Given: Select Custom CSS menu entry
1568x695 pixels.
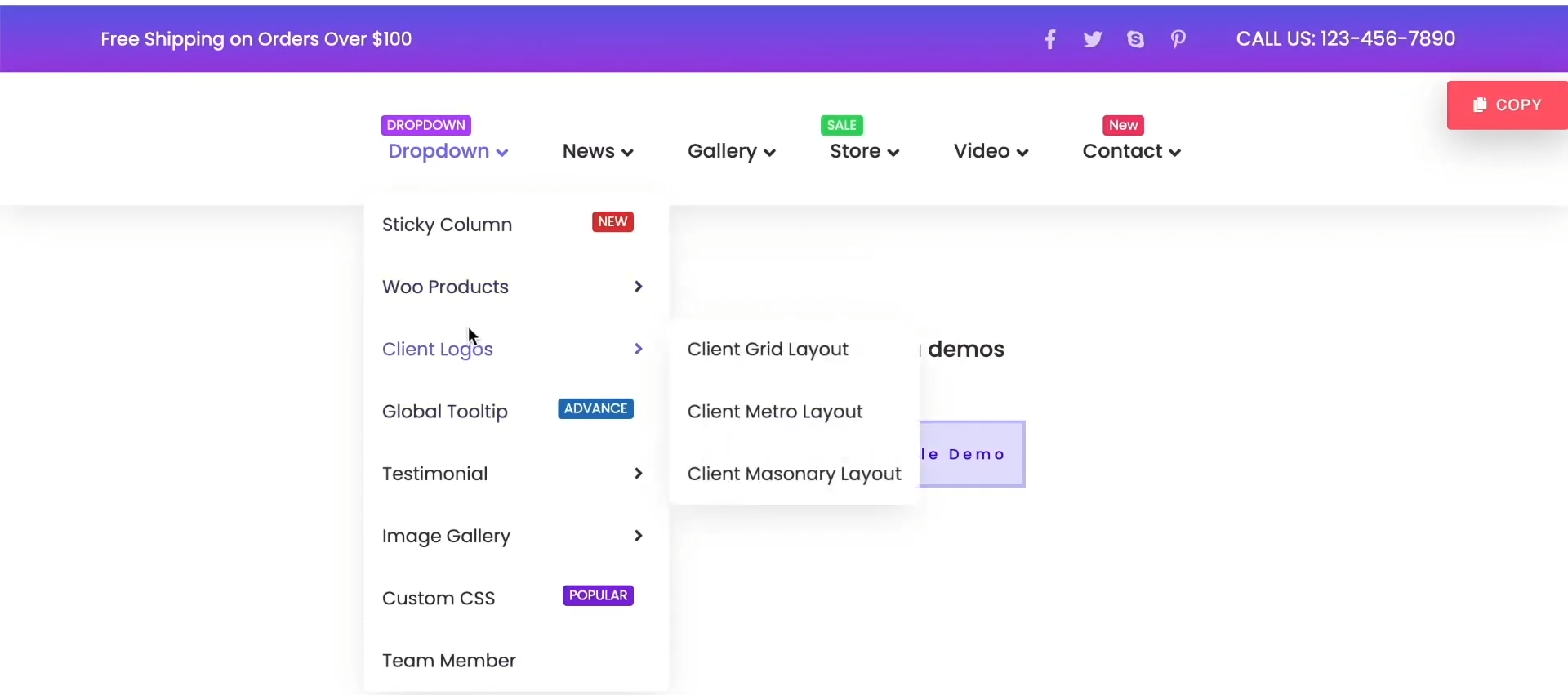Looking at the screenshot, I should (439, 599).
